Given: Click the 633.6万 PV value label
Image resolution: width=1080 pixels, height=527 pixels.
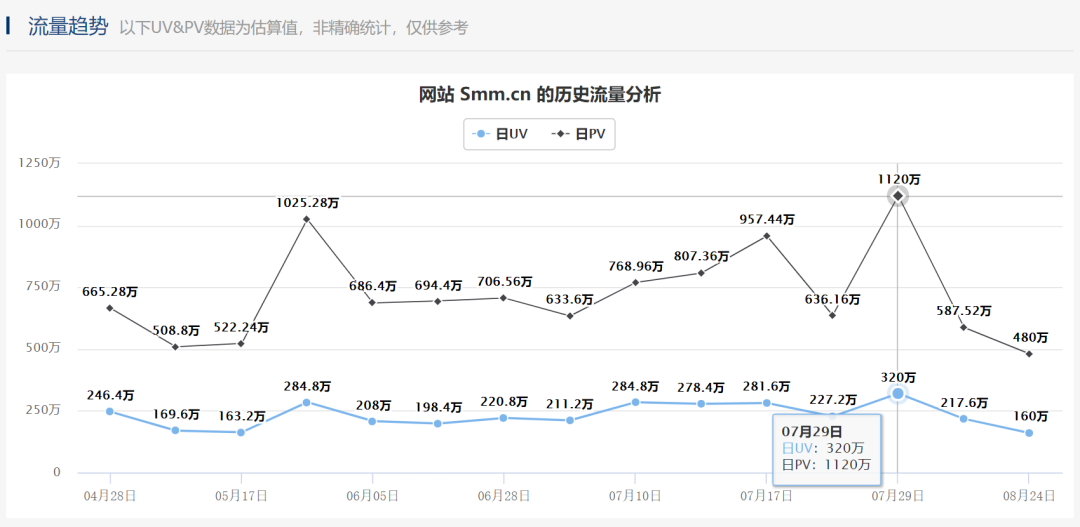Looking at the screenshot, I should tap(570, 300).
